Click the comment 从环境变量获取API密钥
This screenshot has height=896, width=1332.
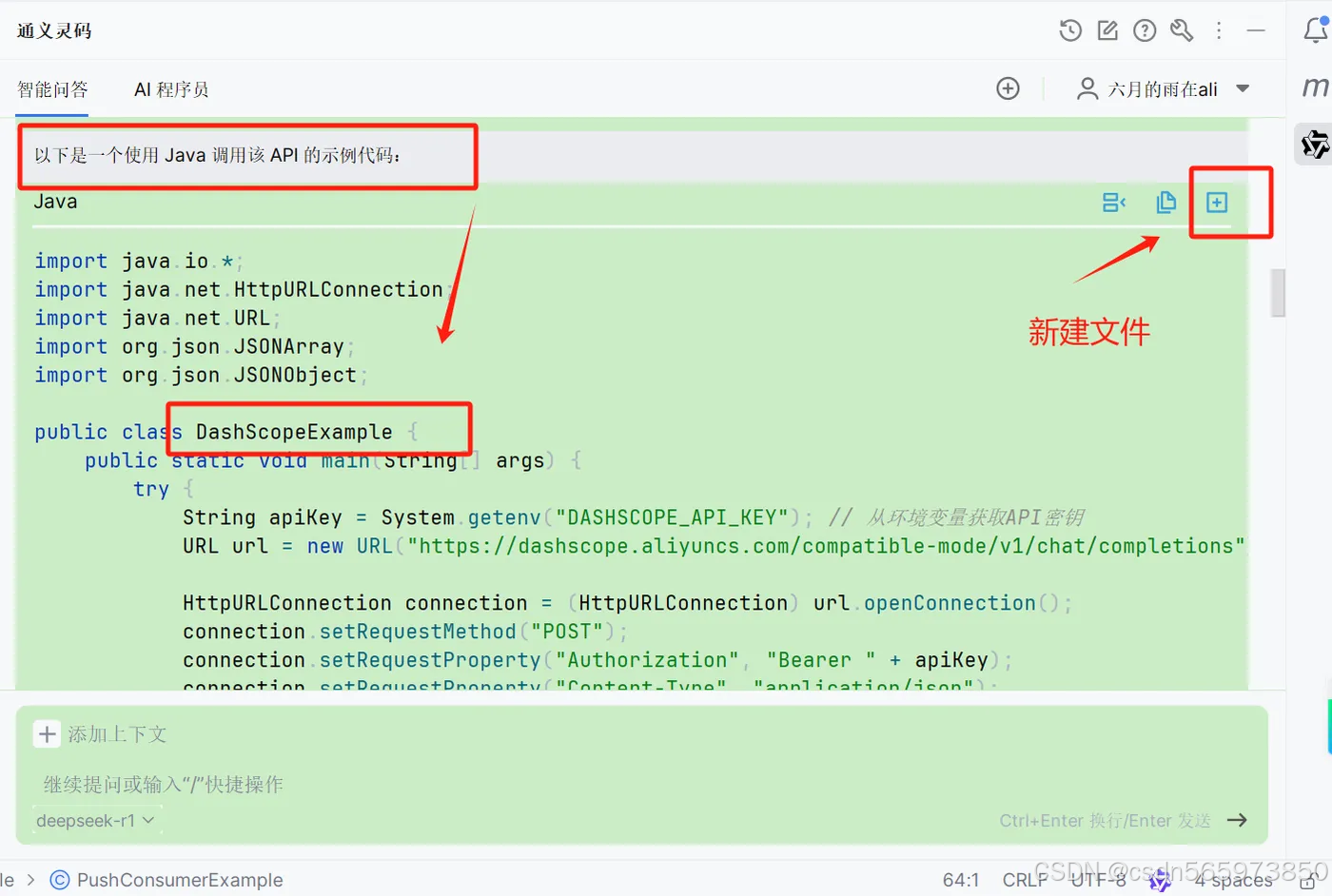[x=956, y=517]
